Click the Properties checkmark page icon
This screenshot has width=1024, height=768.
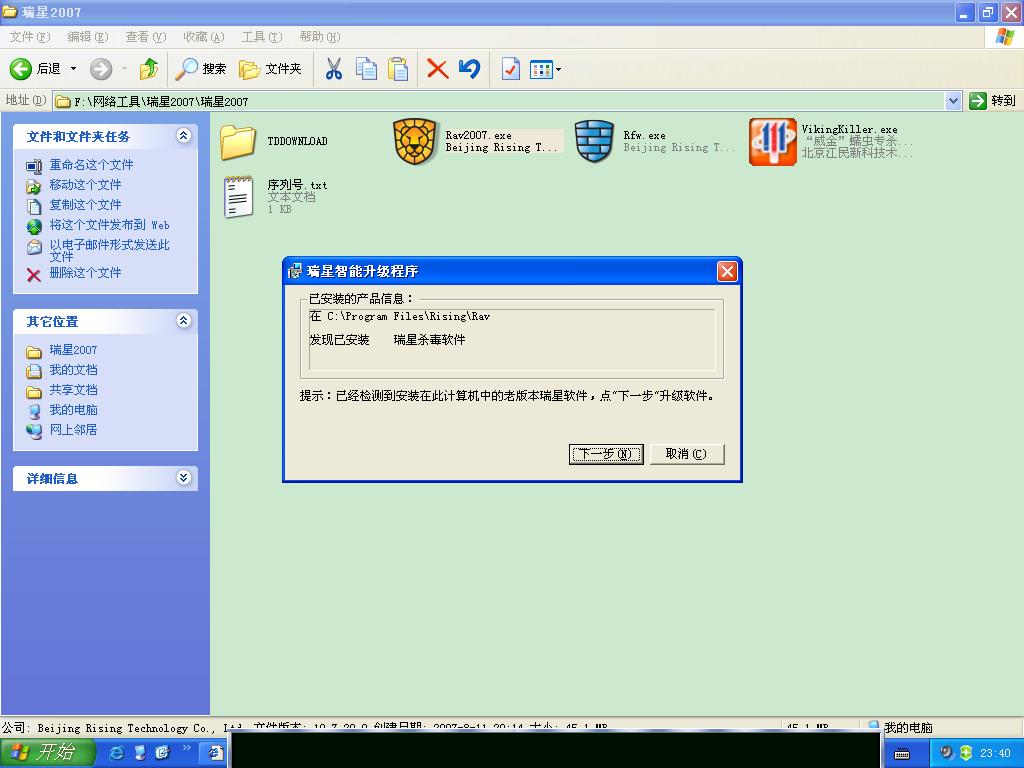point(510,69)
